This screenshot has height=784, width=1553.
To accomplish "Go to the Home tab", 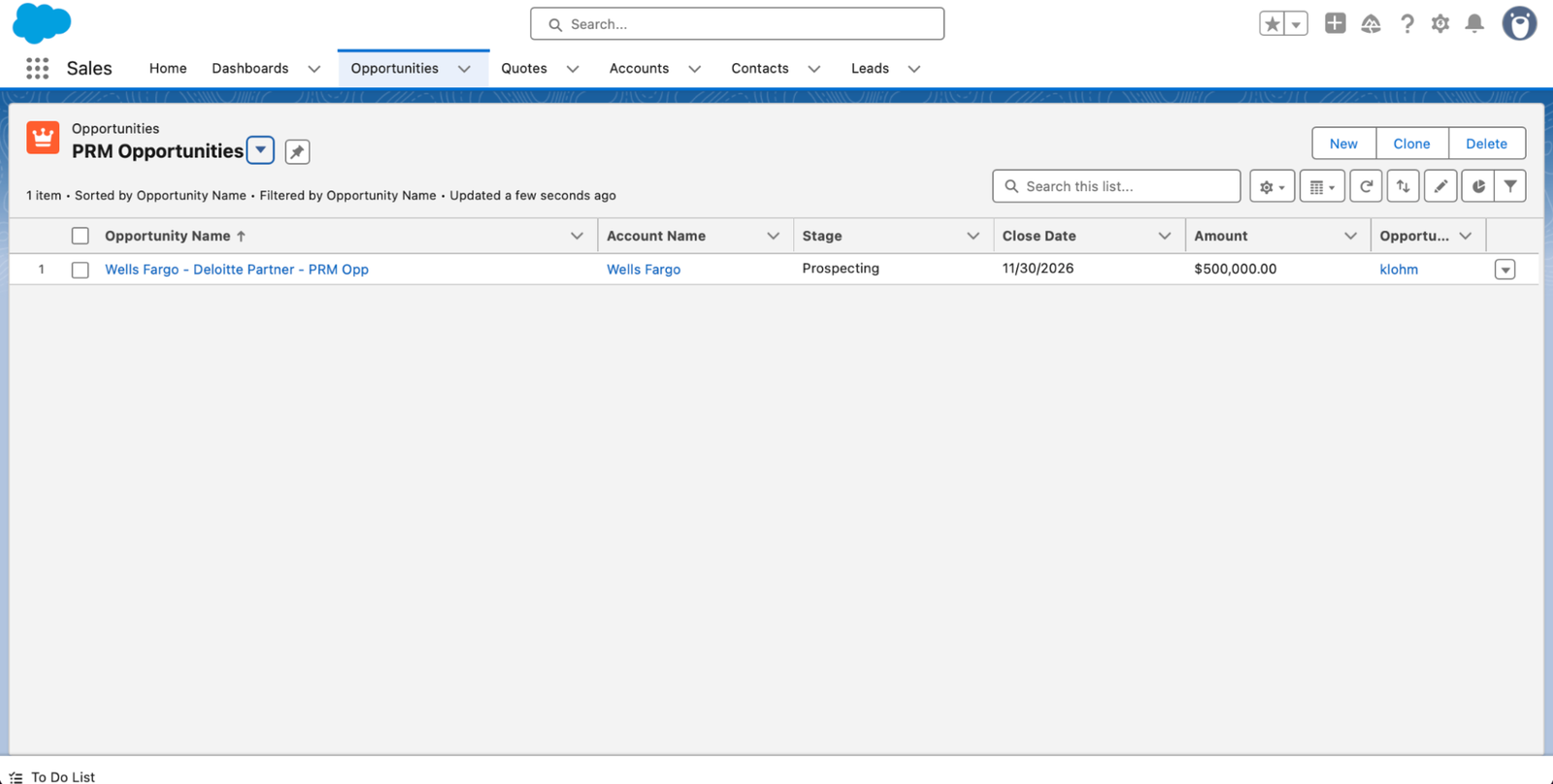I will click(168, 68).
